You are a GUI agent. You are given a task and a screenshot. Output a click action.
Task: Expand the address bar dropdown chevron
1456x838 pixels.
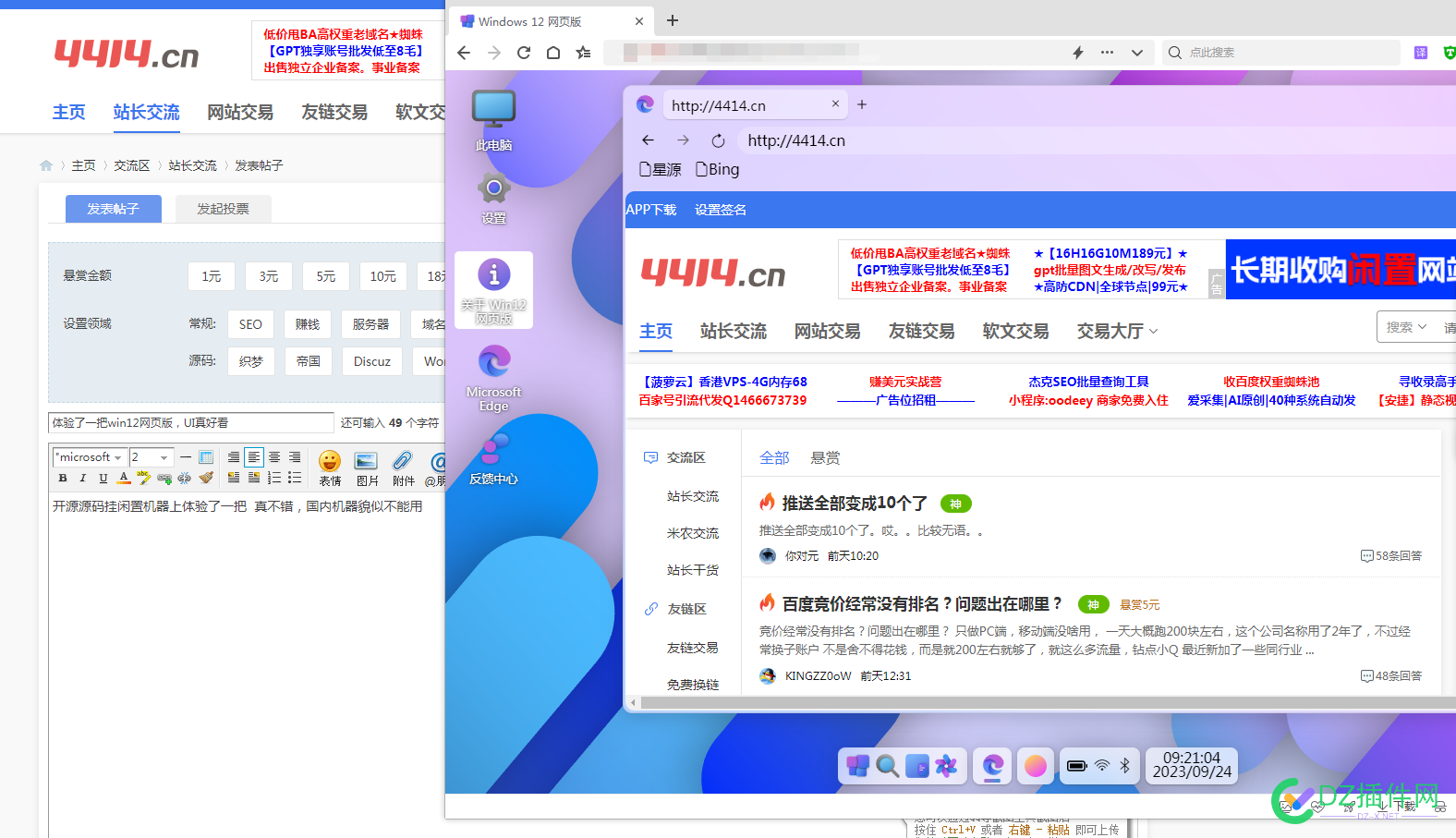pos(1137,53)
